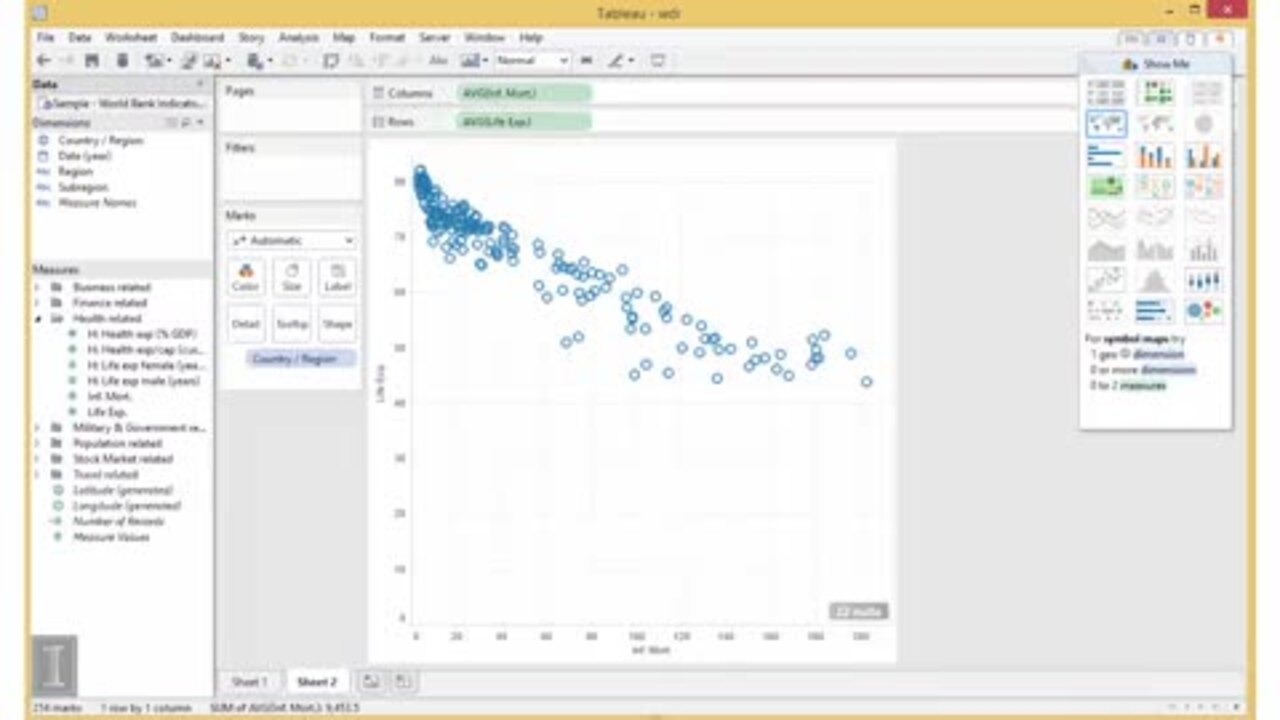Open the Color card in Marks

(246, 277)
